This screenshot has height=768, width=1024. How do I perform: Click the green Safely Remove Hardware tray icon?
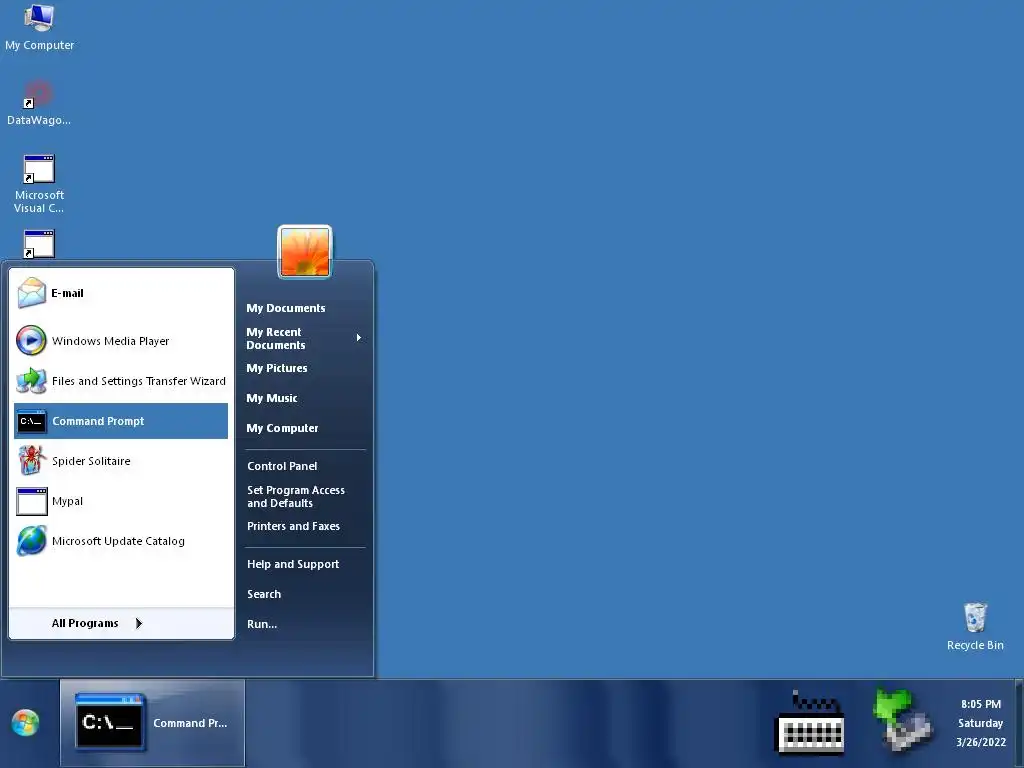pos(903,720)
